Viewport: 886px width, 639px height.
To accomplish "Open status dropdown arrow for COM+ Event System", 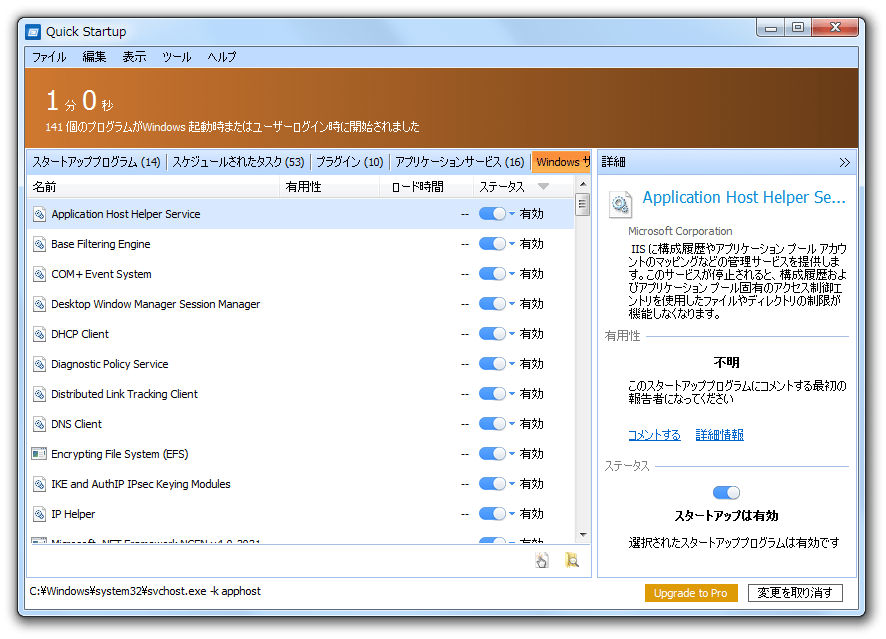I will (x=512, y=273).
